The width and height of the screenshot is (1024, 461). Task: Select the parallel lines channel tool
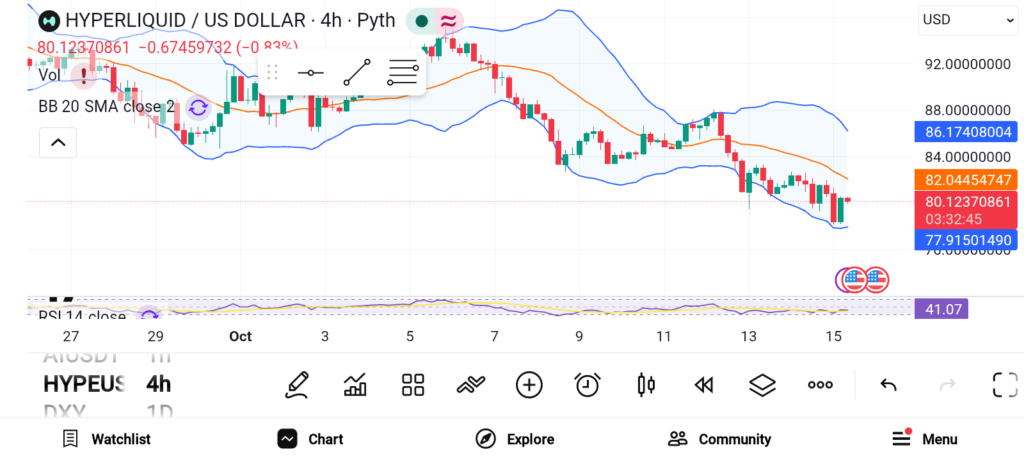pyautogui.click(x=402, y=72)
